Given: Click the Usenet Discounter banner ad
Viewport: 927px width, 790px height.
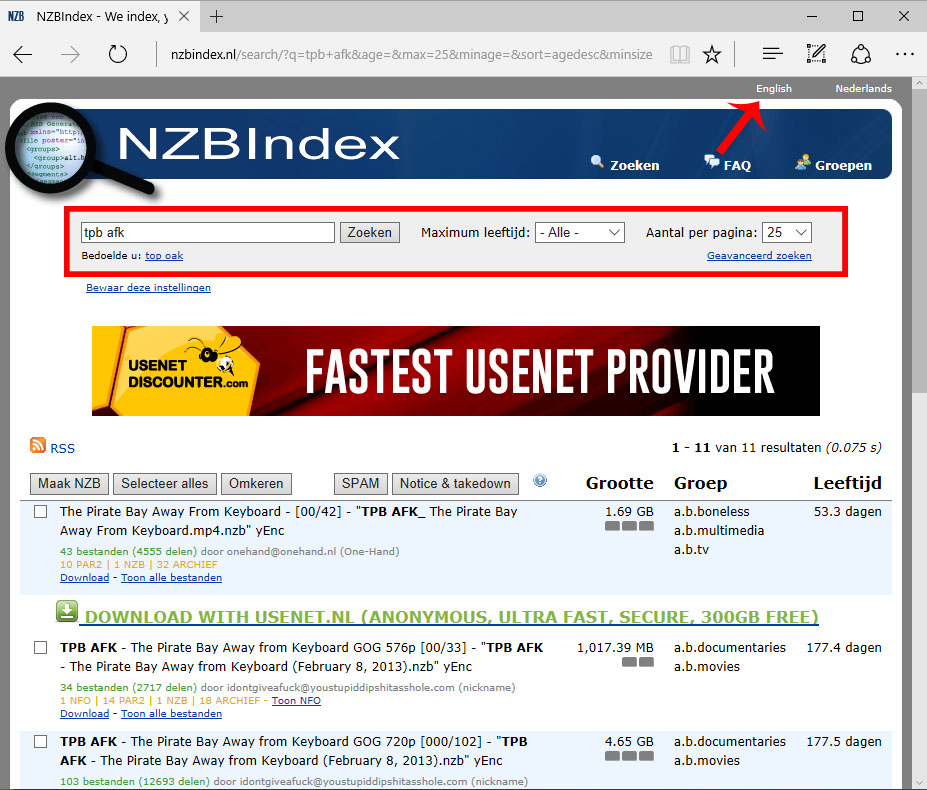Looking at the screenshot, I should point(456,371).
